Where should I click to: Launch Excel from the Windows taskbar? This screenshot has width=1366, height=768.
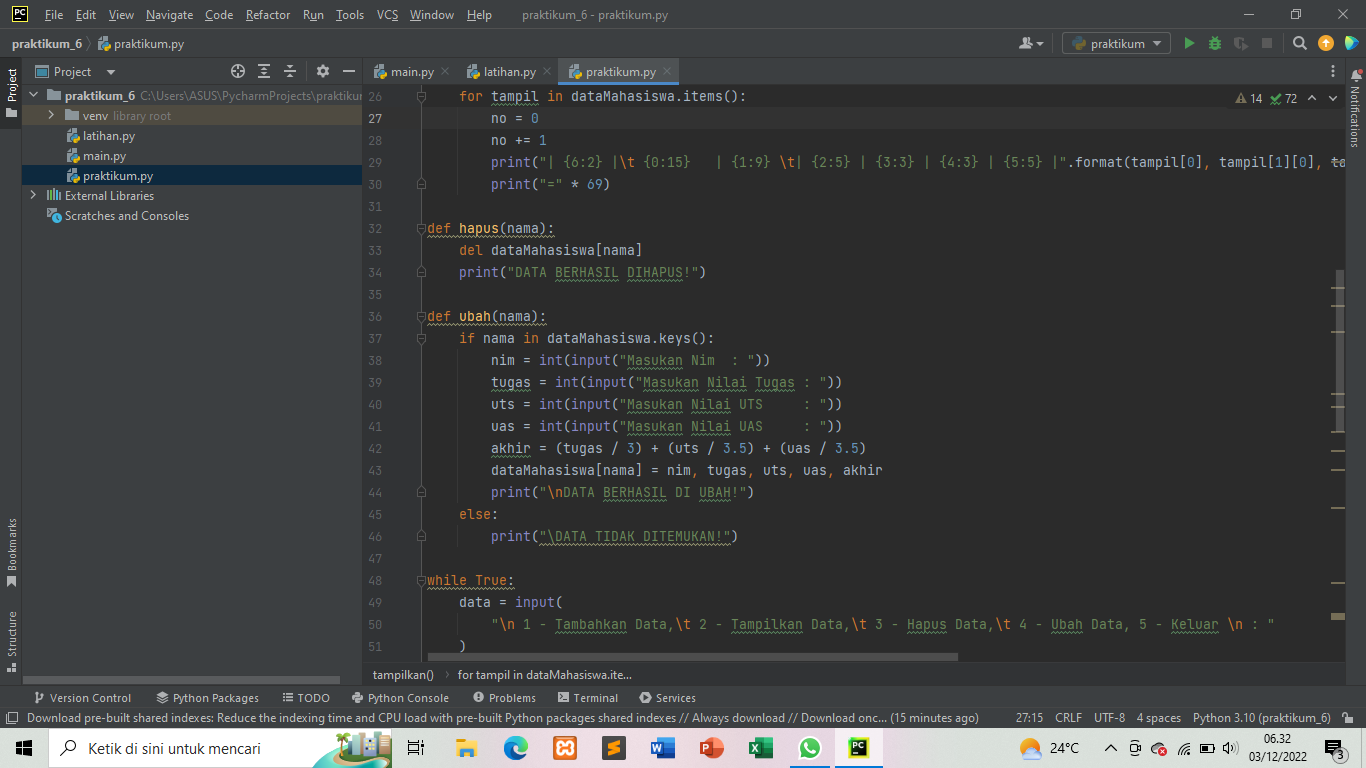click(x=761, y=747)
